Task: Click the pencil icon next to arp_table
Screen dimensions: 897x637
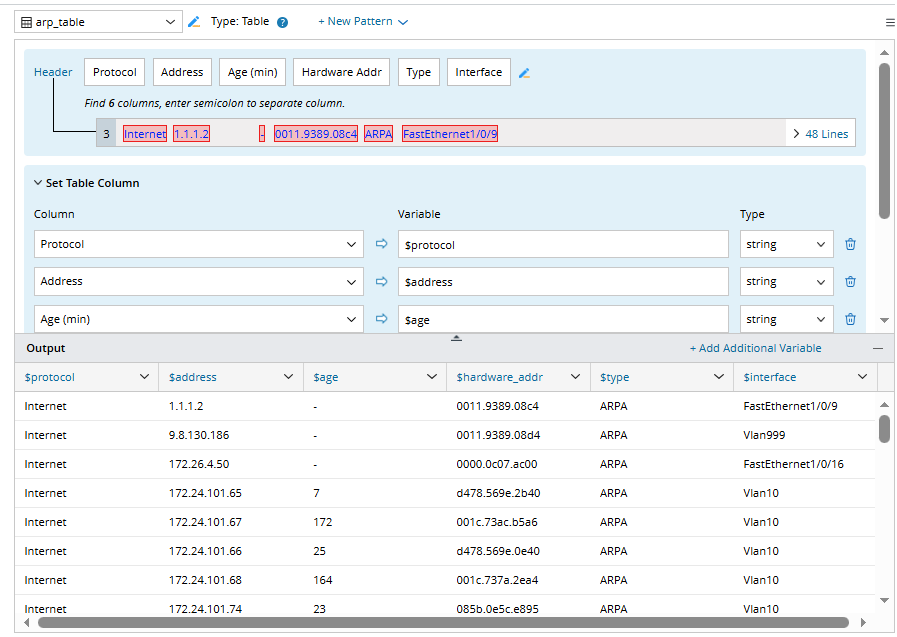Action: [x=194, y=22]
